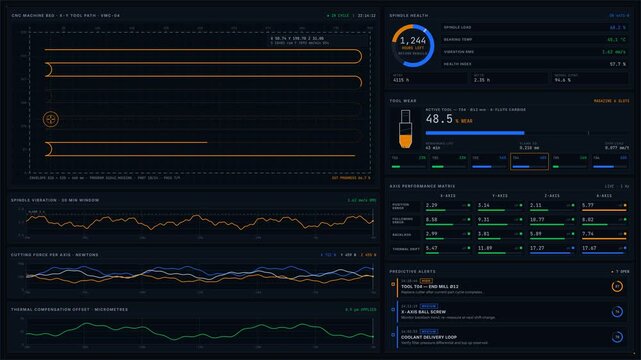Click the Thermal Drift row label
This screenshot has width=641, height=360.
[406, 249]
